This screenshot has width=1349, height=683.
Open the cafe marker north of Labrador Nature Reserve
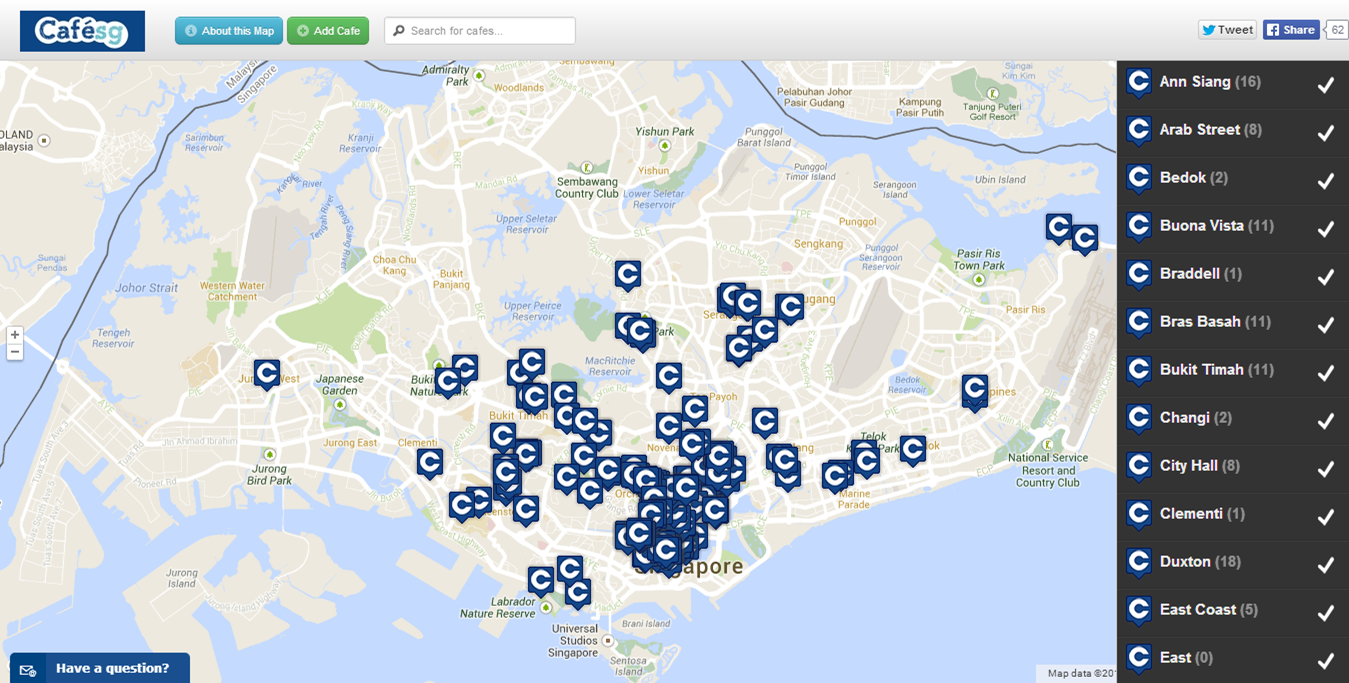(541, 581)
